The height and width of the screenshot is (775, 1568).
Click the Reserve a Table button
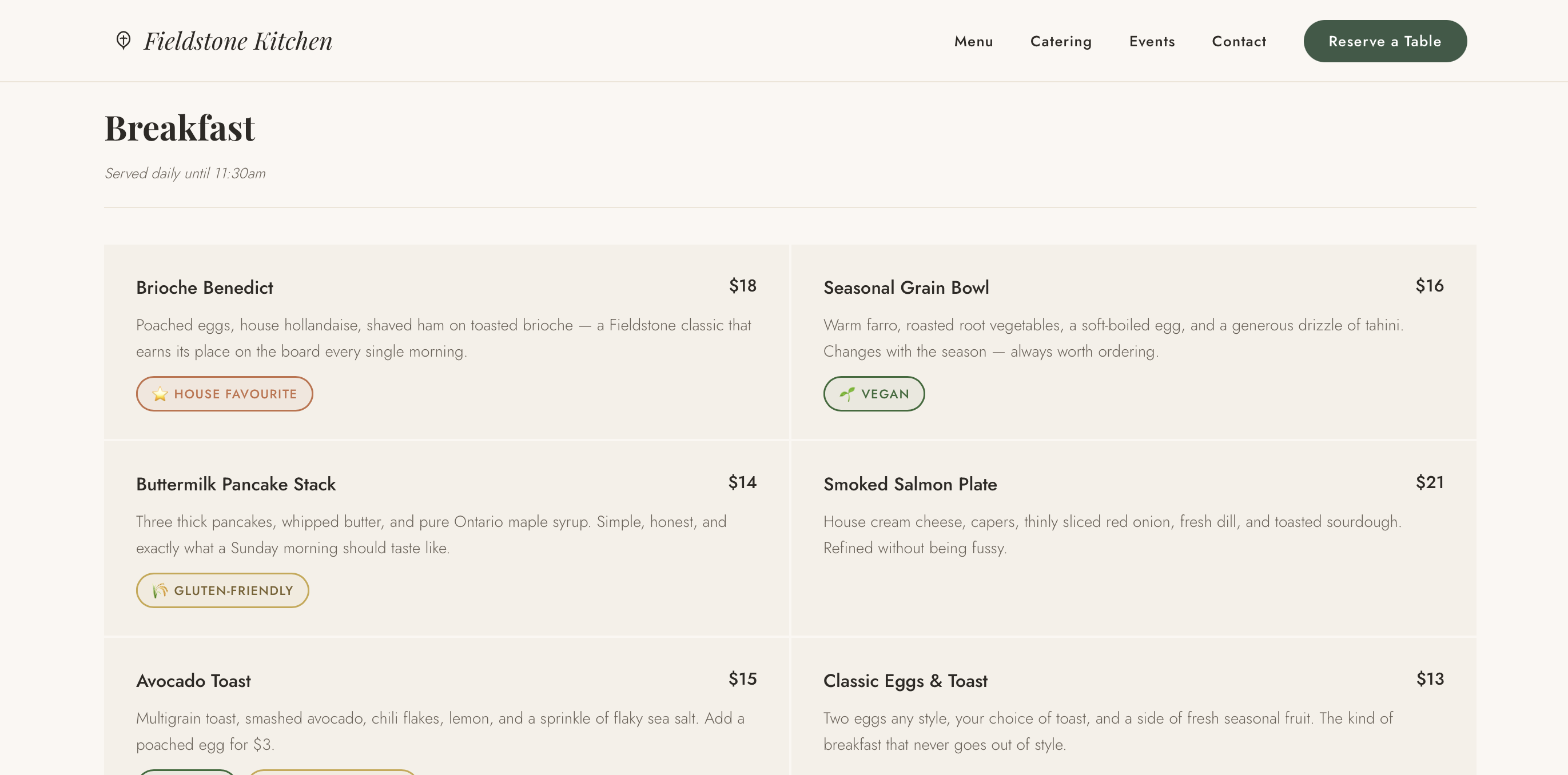[x=1385, y=41]
